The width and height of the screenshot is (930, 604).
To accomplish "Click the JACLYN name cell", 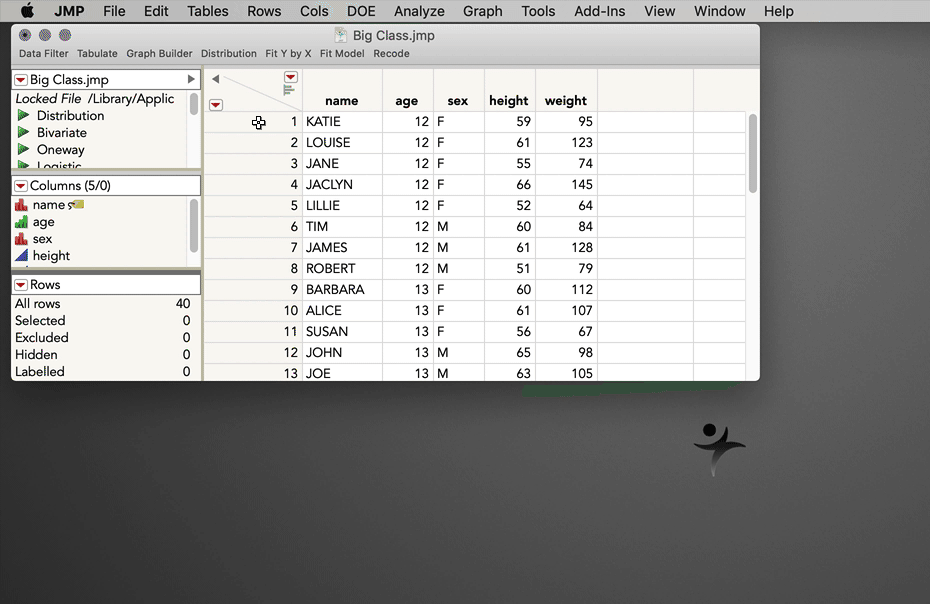I will [342, 185].
